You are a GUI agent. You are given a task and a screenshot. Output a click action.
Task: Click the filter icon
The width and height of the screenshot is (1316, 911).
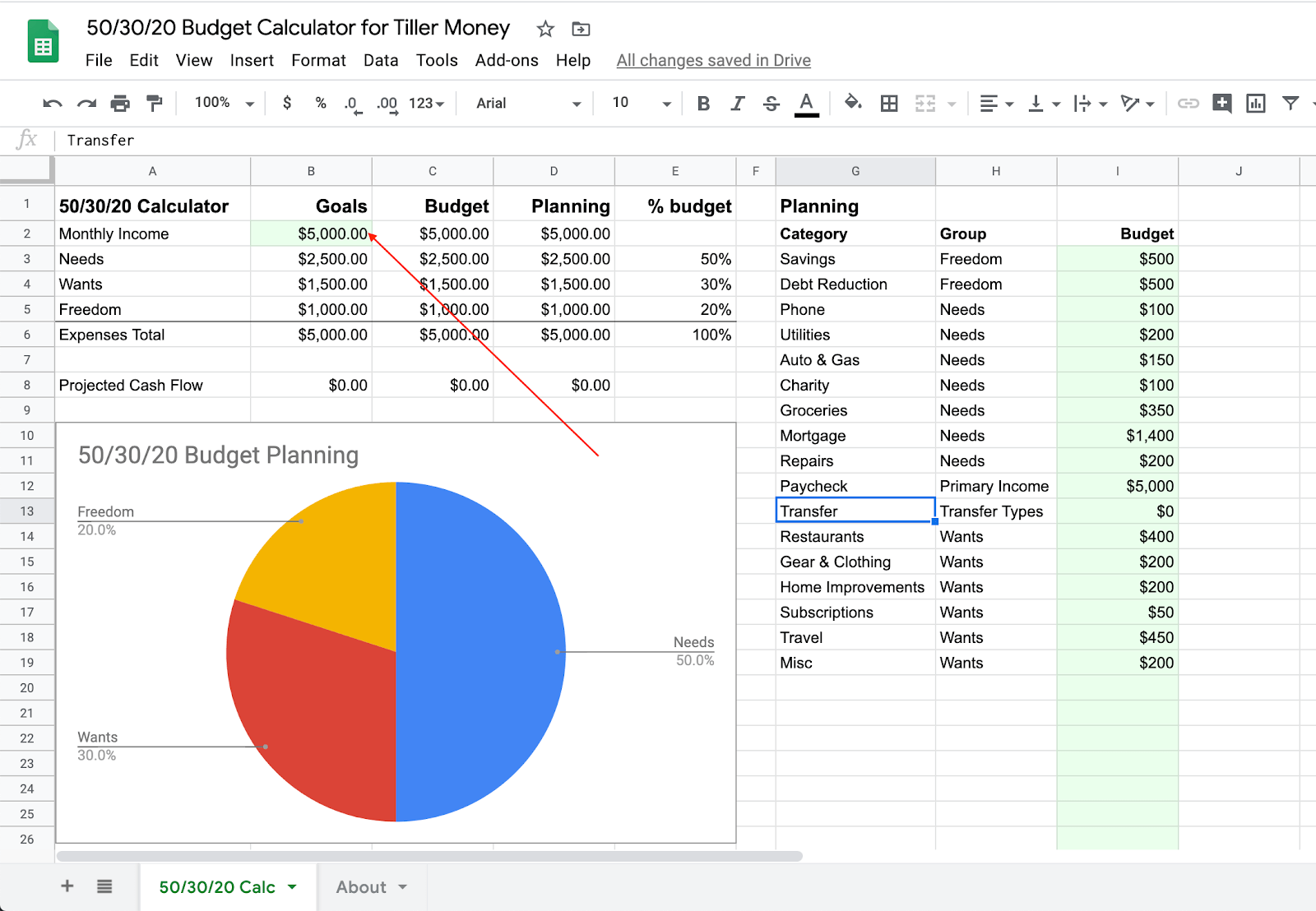1291,103
